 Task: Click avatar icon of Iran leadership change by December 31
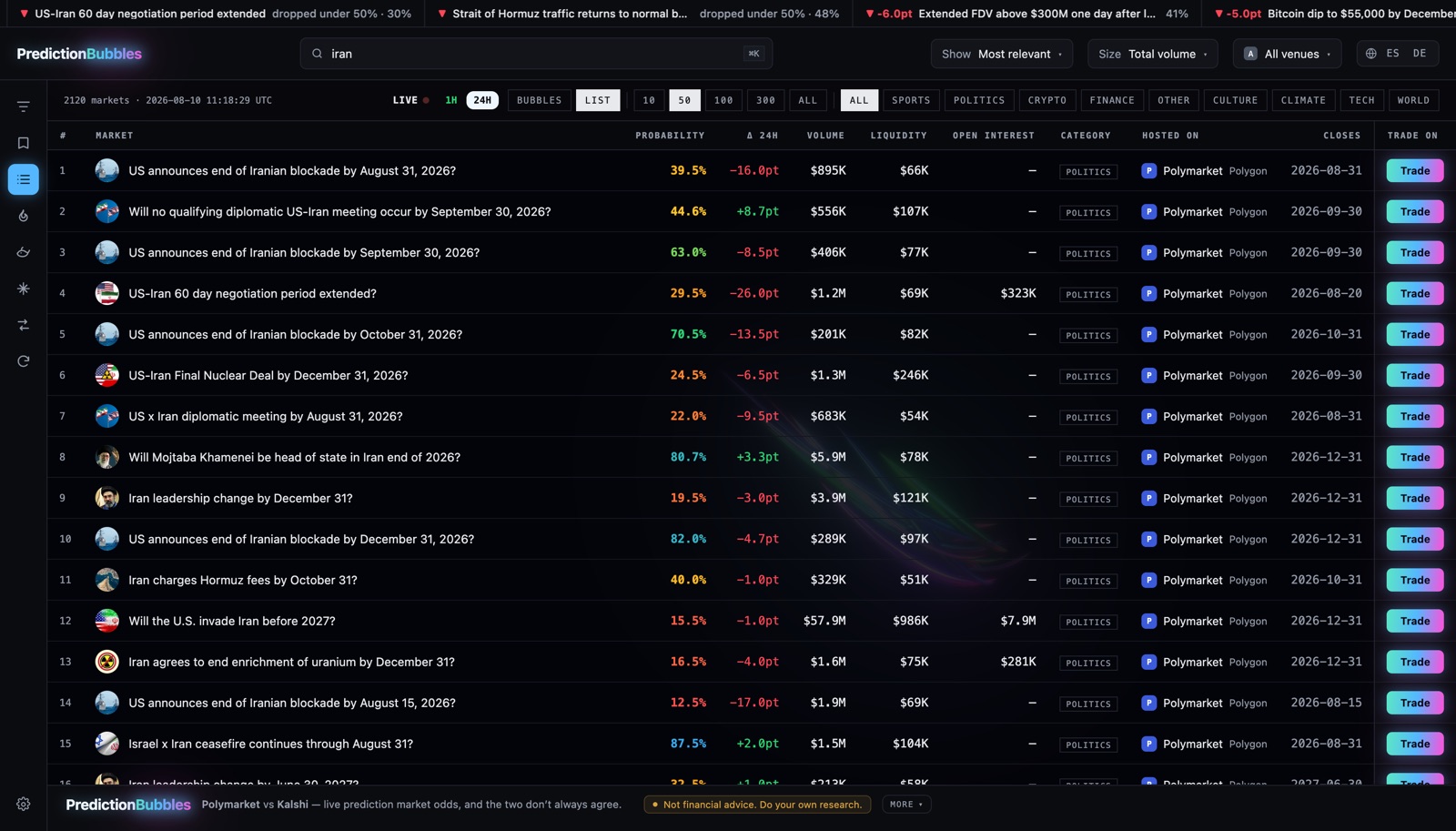[107, 498]
